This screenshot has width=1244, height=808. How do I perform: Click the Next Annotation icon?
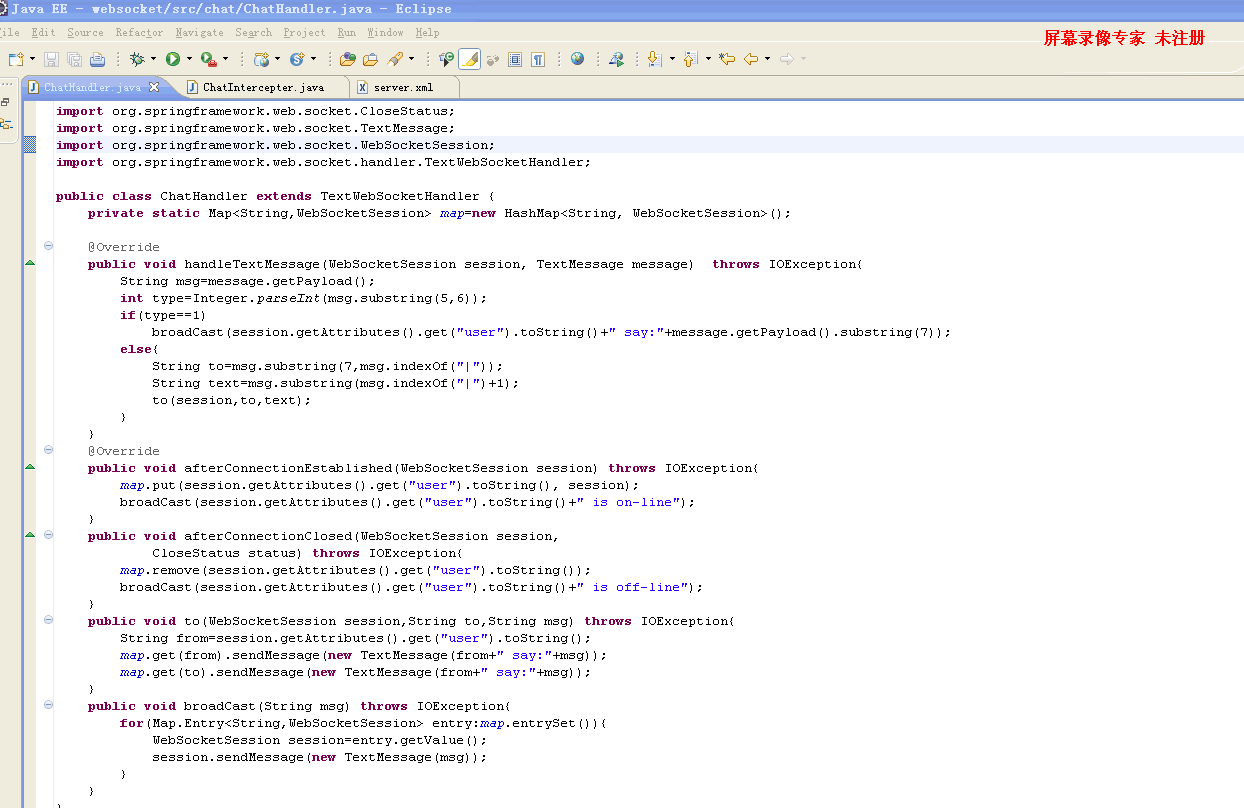click(x=655, y=59)
